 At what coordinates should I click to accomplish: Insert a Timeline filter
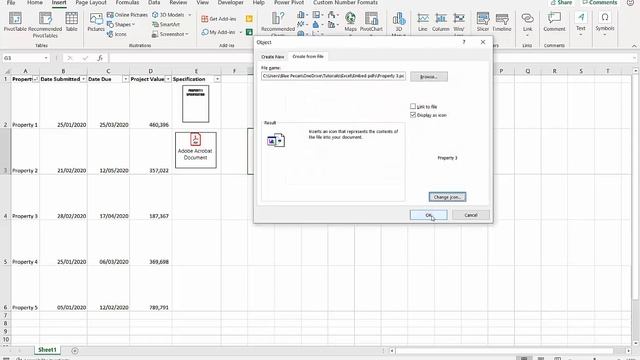pyautogui.click(x=502, y=22)
